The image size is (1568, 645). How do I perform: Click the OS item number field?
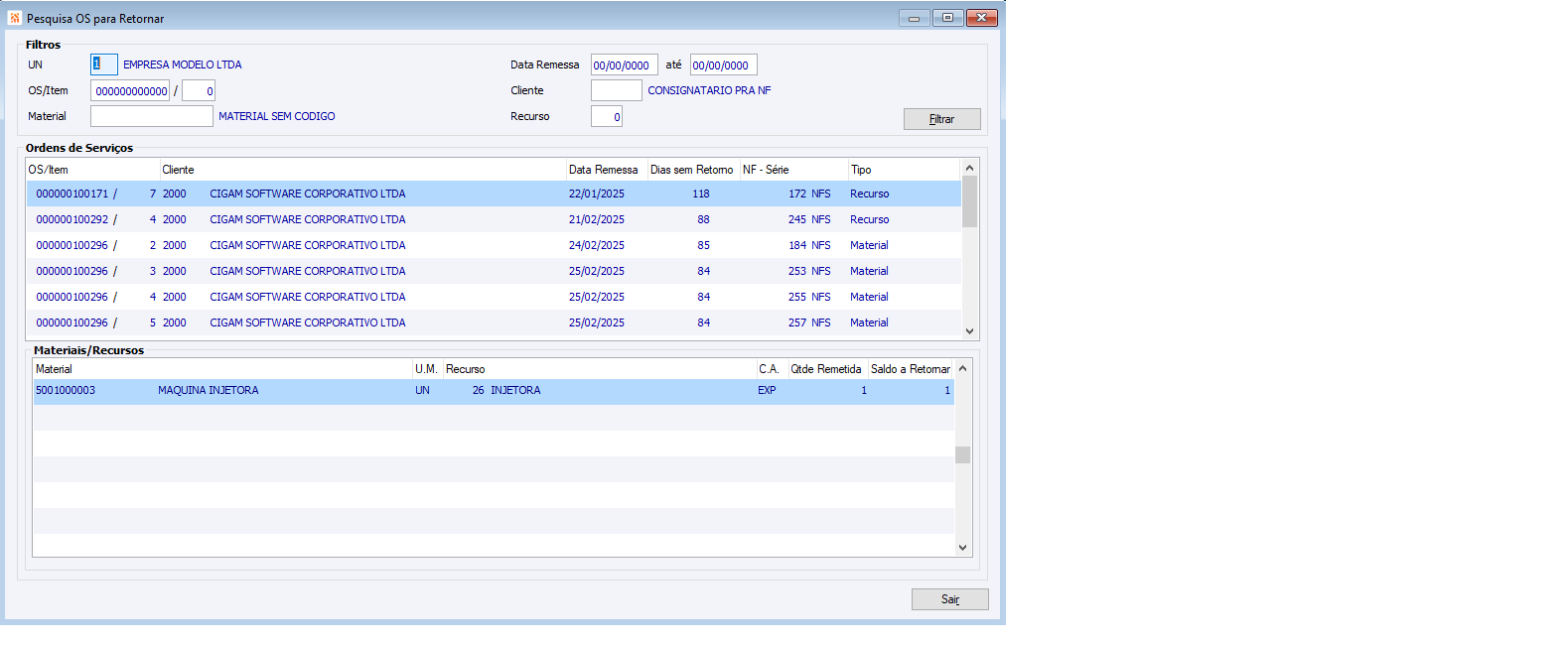click(x=199, y=91)
